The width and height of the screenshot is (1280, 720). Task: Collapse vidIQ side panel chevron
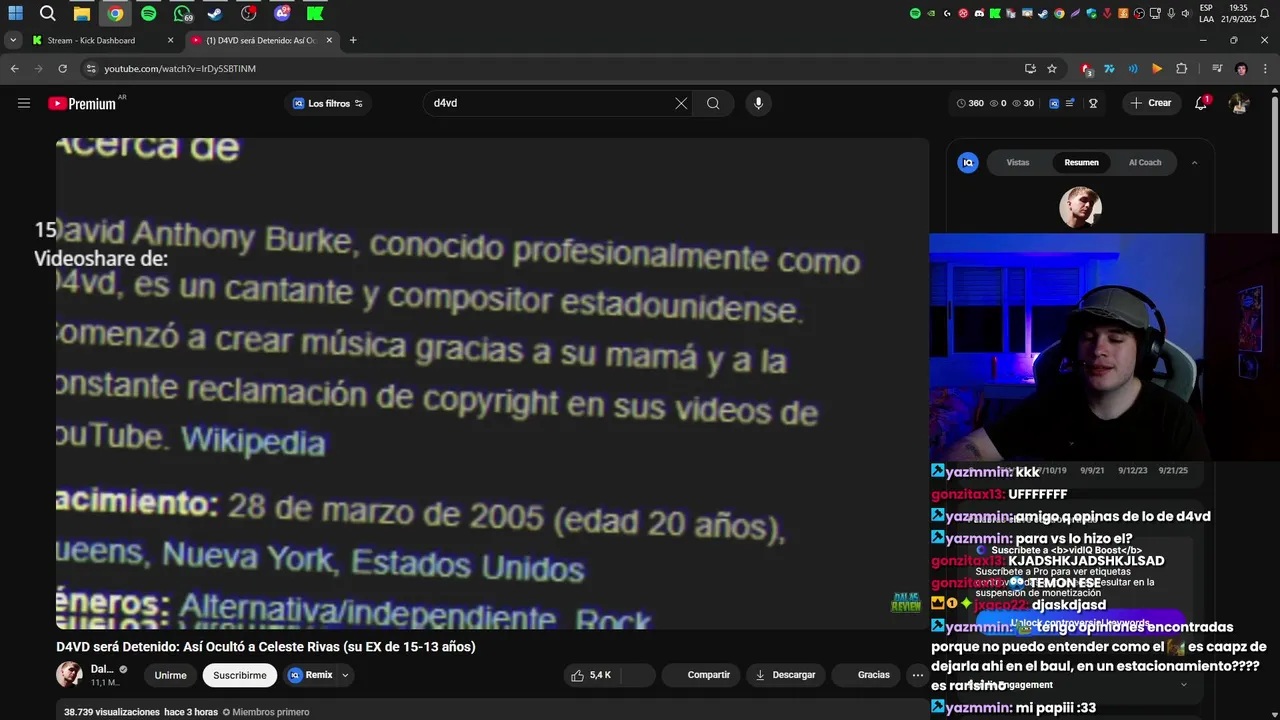pos(1194,162)
